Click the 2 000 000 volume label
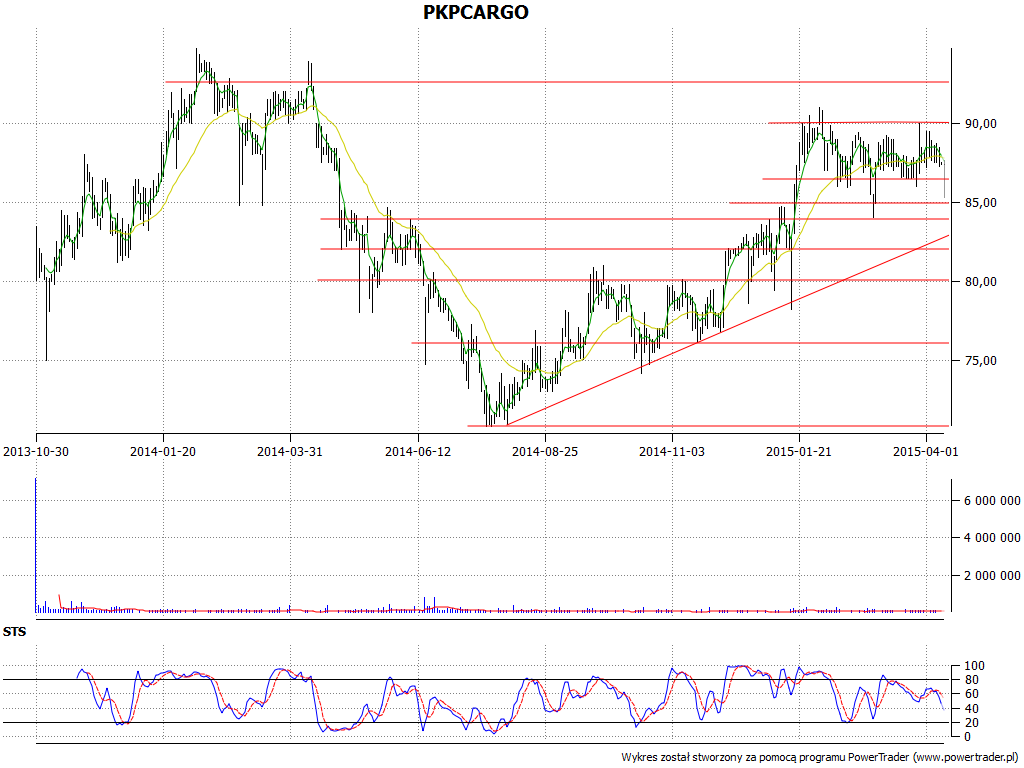This screenshot has height=768, width=1024. [x=992, y=575]
